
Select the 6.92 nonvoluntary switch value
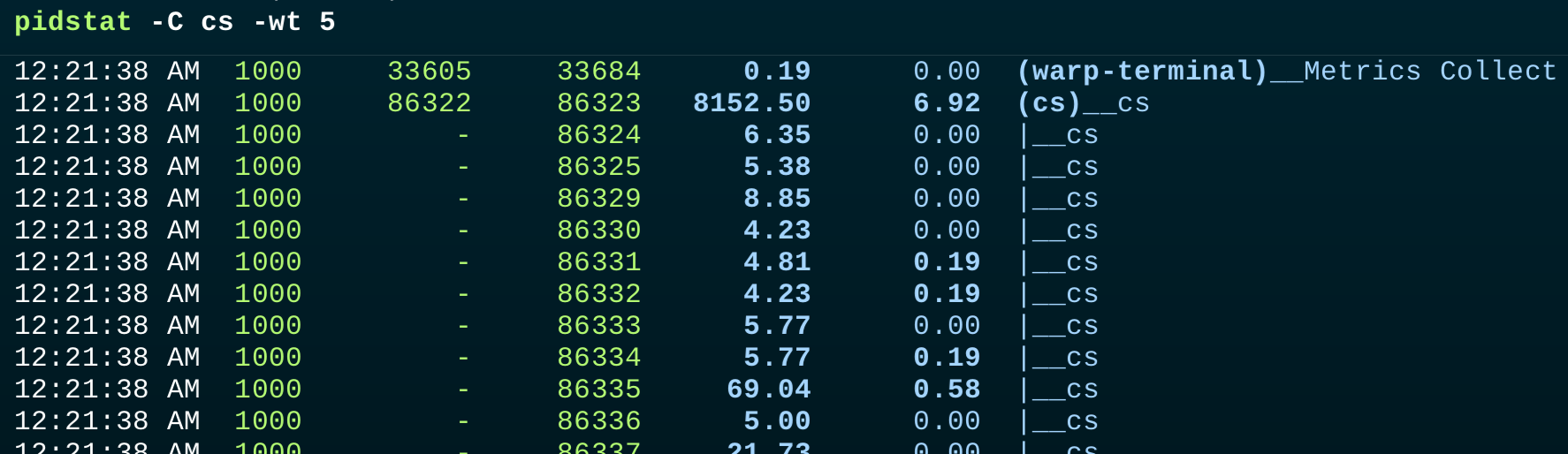point(947,103)
